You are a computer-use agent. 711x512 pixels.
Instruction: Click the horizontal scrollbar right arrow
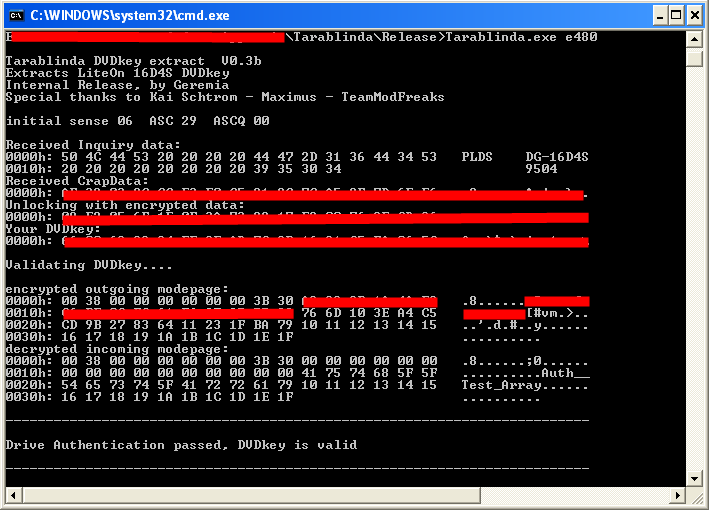pyautogui.click(x=678, y=496)
